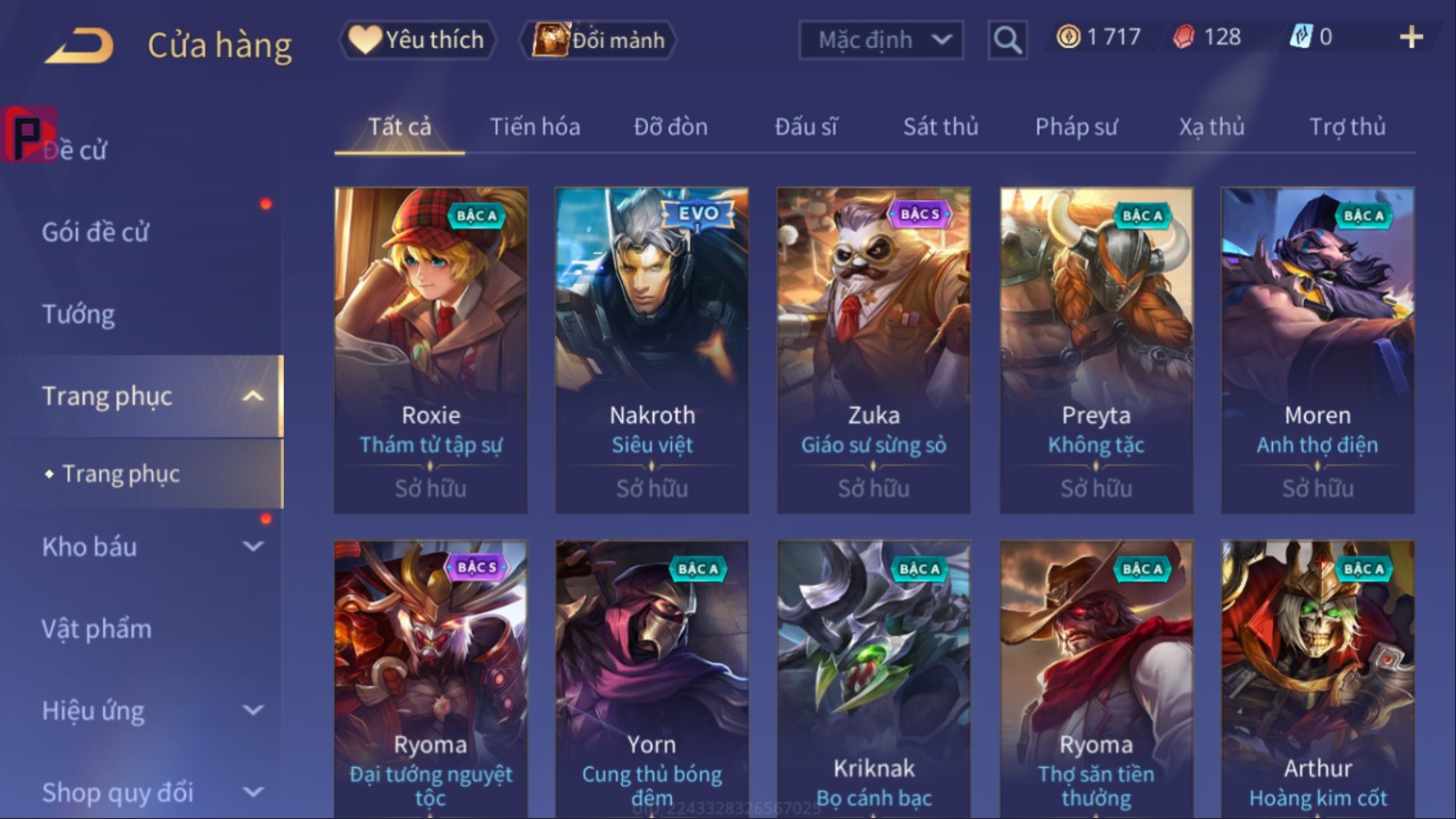The image size is (1456, 819).
Task: Switch to the Tiến hóa tab
Action: [x=535, y=126]
